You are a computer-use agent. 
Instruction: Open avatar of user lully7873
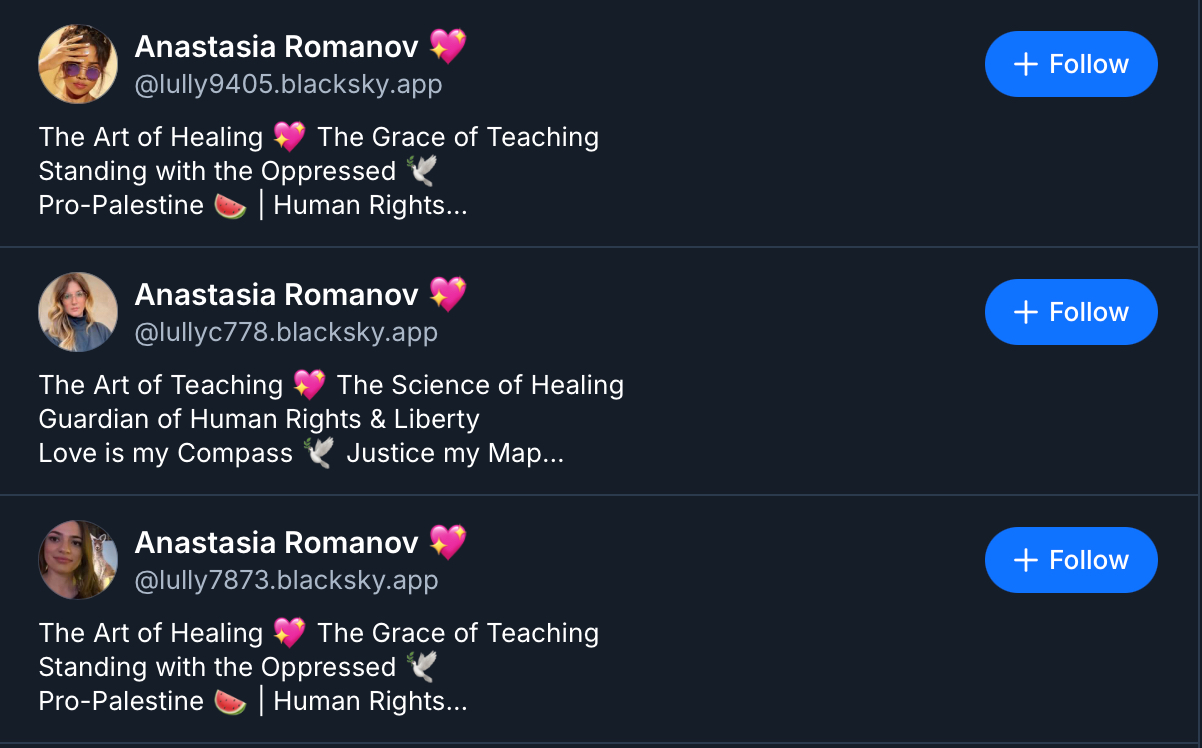tap(78, 560)
